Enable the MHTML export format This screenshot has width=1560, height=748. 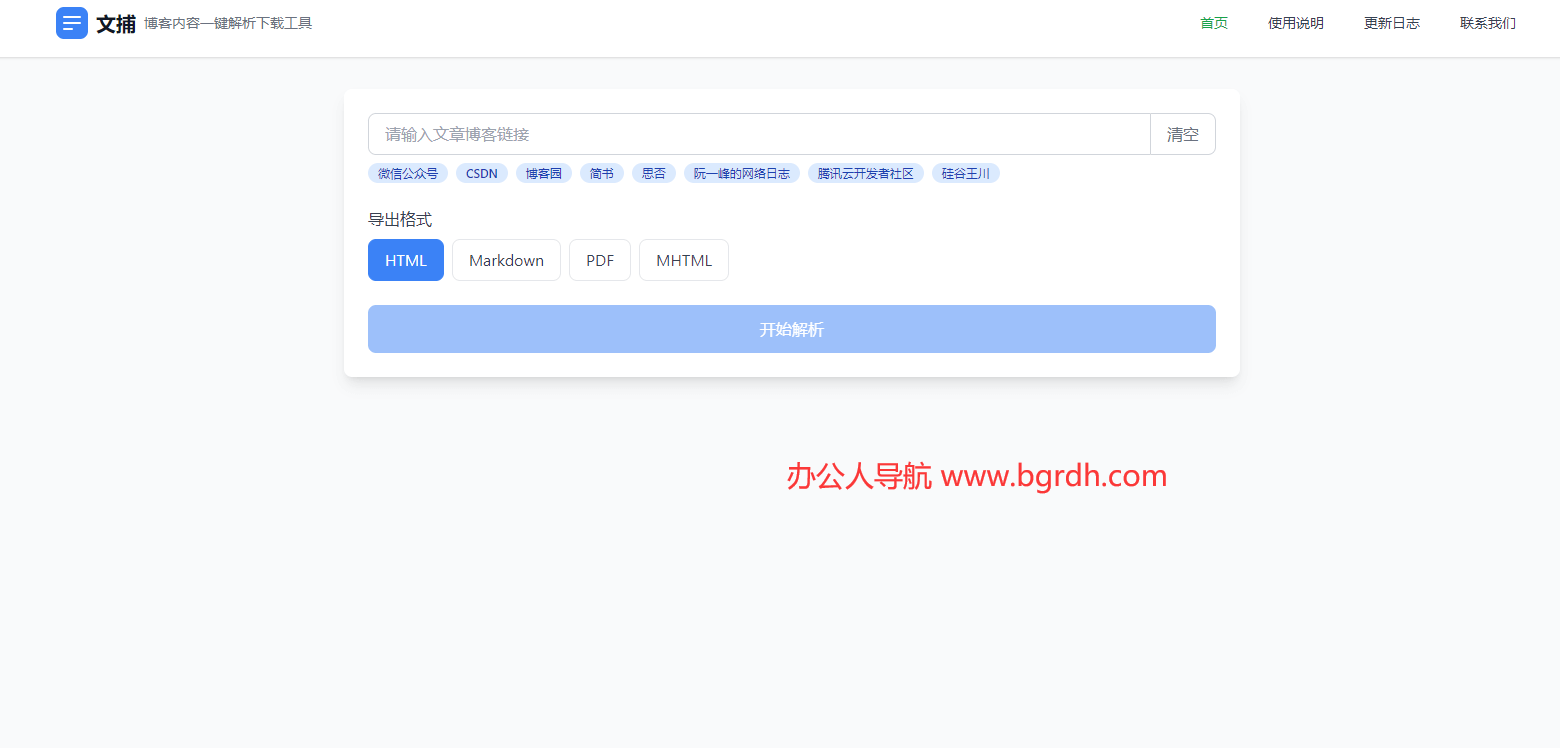(683, 260)
